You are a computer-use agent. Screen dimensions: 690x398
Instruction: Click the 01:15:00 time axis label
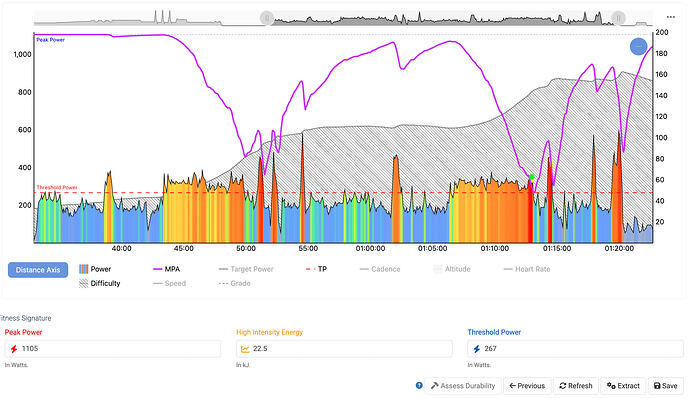(x=557, y=248)
